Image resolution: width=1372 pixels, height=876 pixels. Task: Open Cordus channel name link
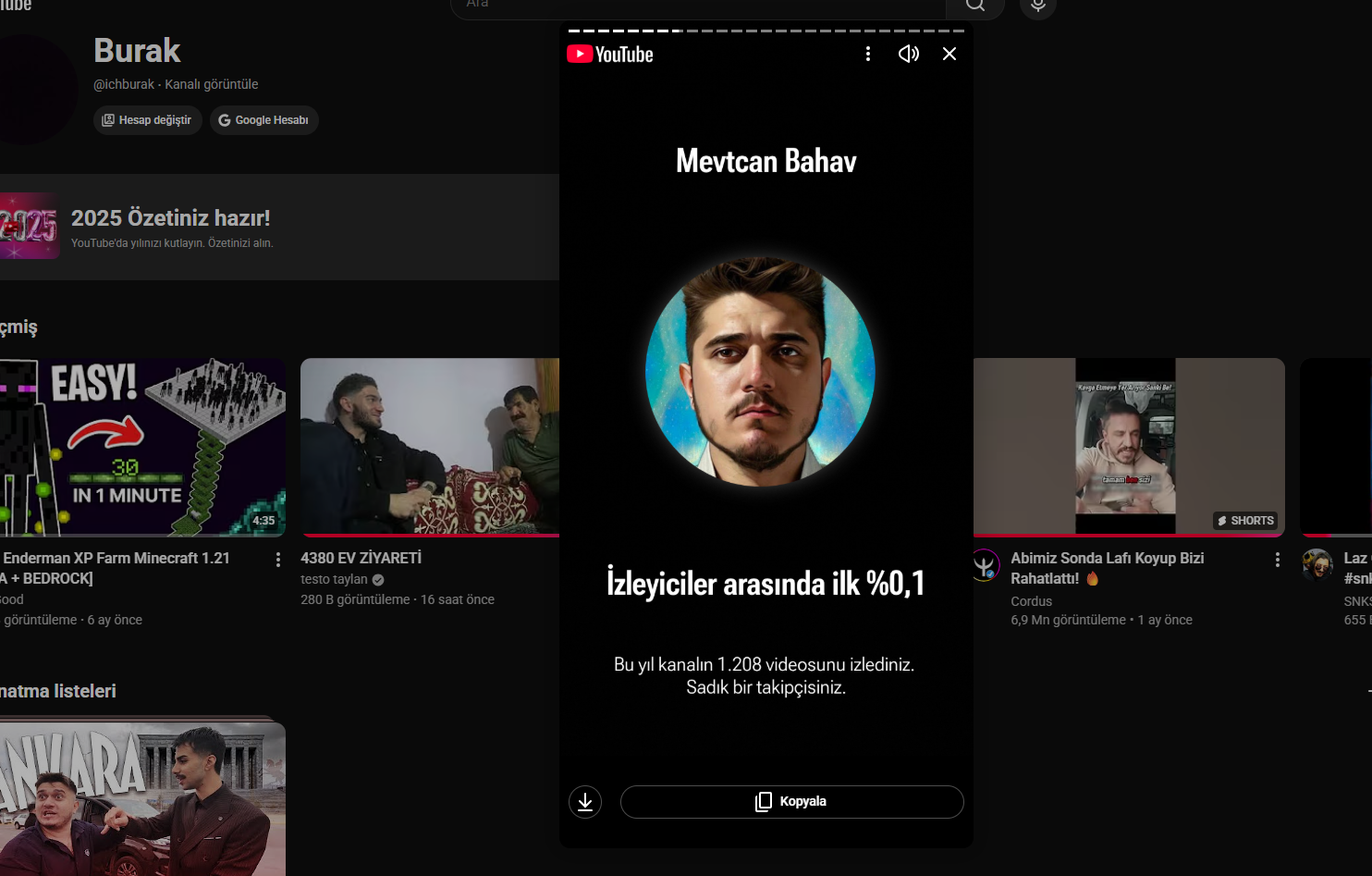click(x=1031, y=601)
